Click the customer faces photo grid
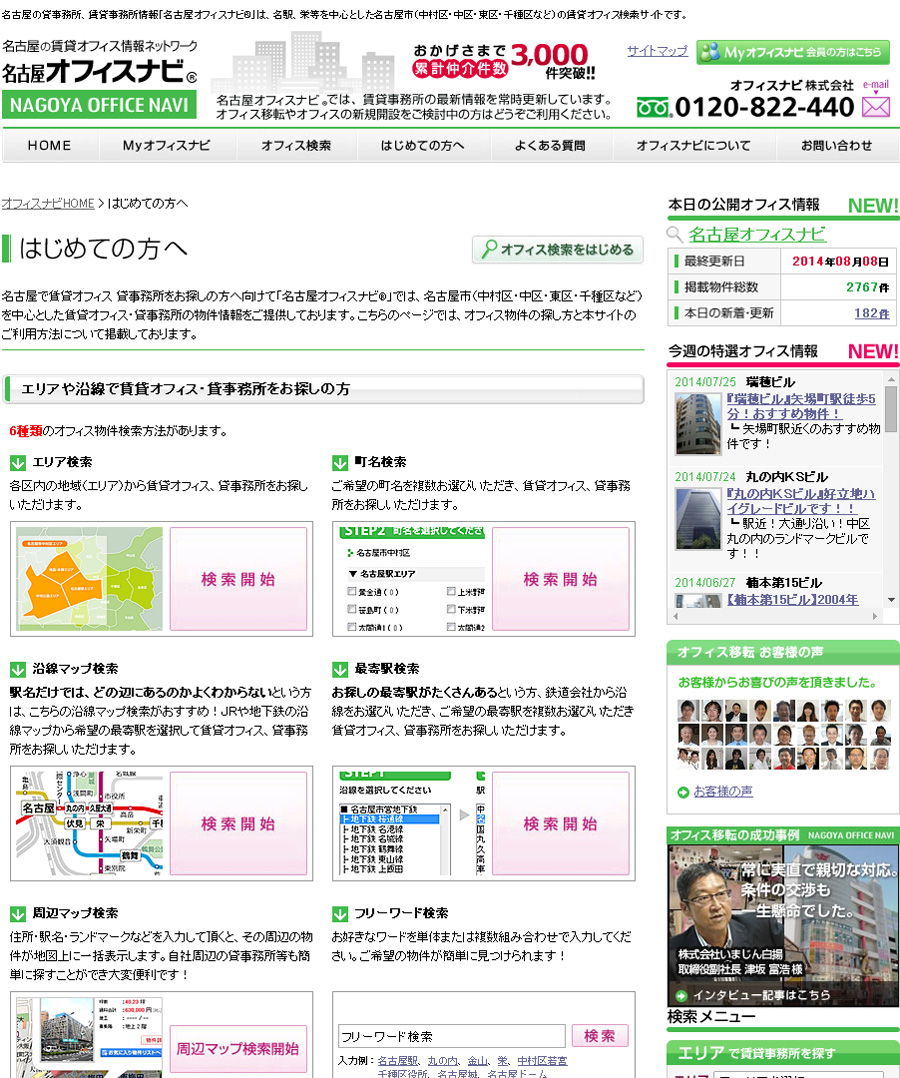This screenshot has height=1078, width=900. (783, 734)
